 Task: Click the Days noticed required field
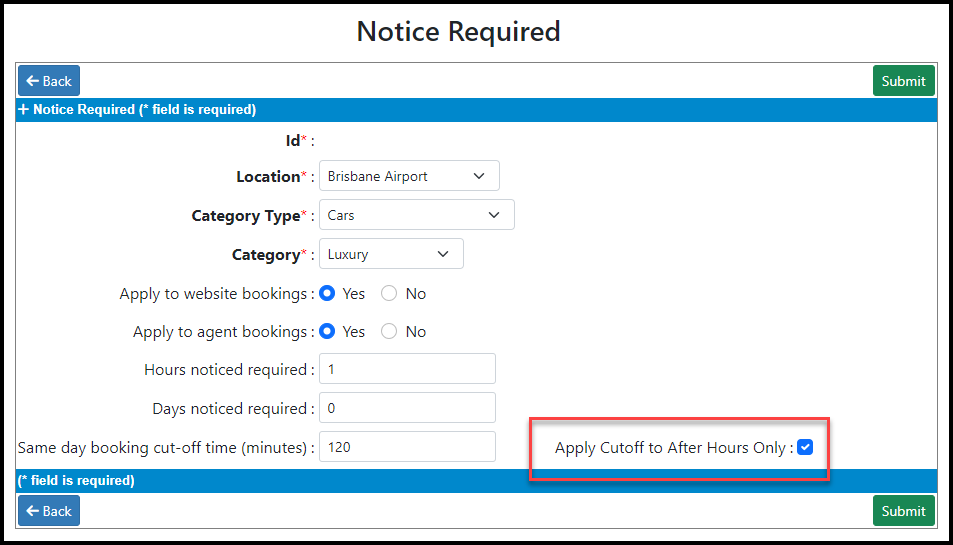pos(407,408)
